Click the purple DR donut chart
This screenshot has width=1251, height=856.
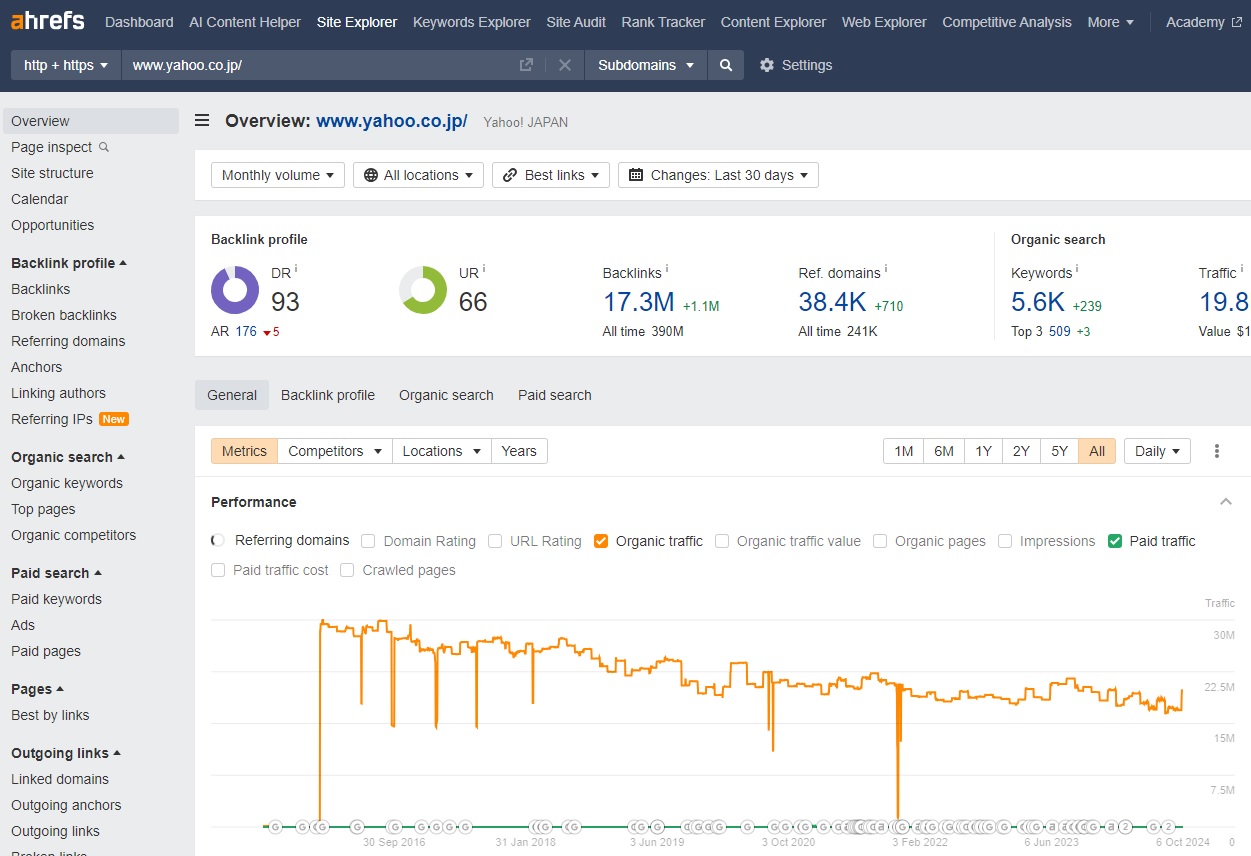(x=235, y=290)
